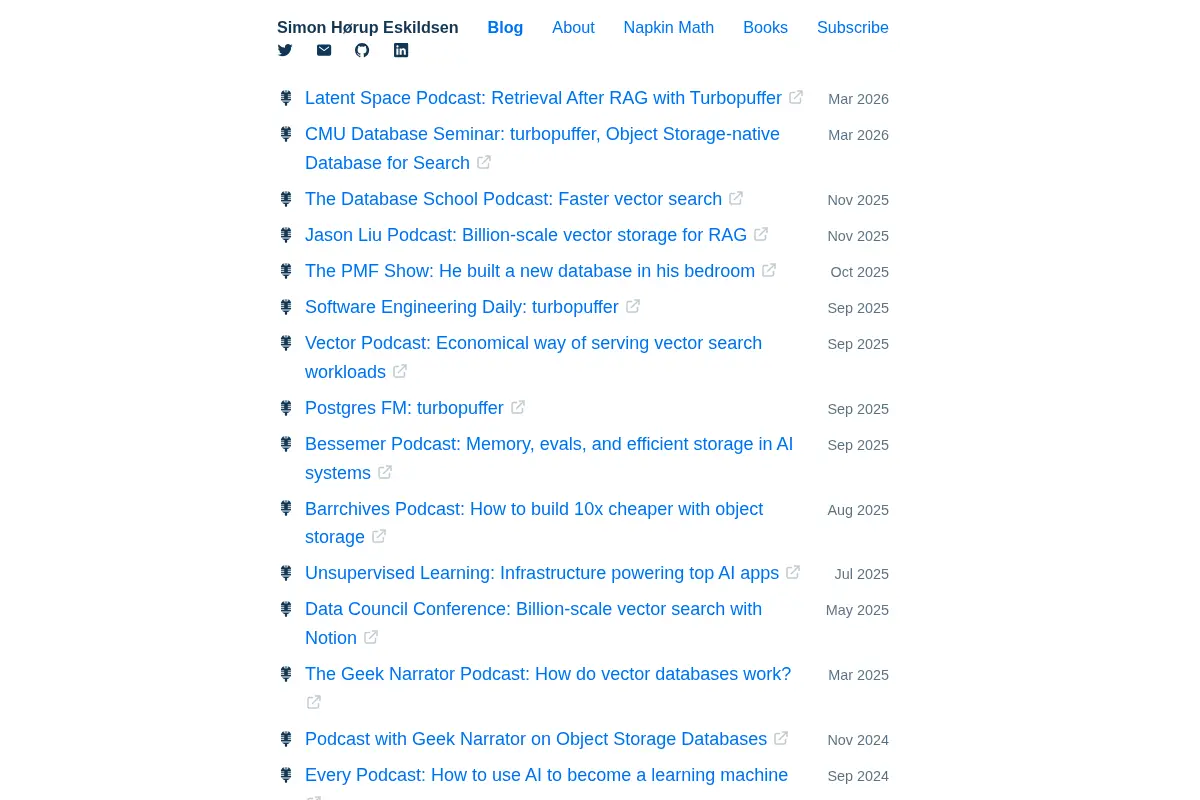This screenshot has width=1200, height=800.
Task: Click microphone icon beside CMU Database Seminar
Action: pyautogui.click(x=286, y=134)
